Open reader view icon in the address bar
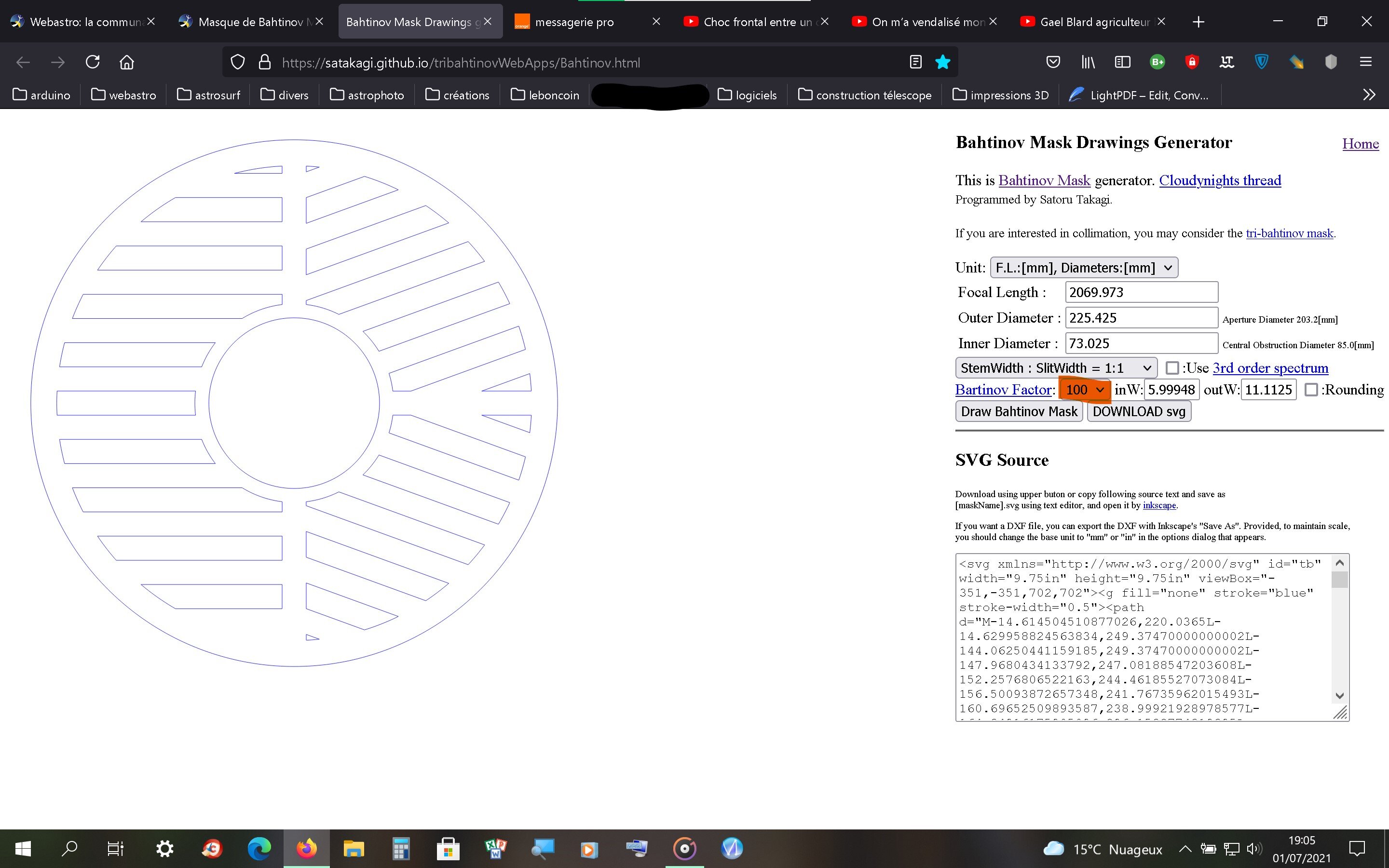This screenshot has width=1389, height=868. click(x=915, y=62)
